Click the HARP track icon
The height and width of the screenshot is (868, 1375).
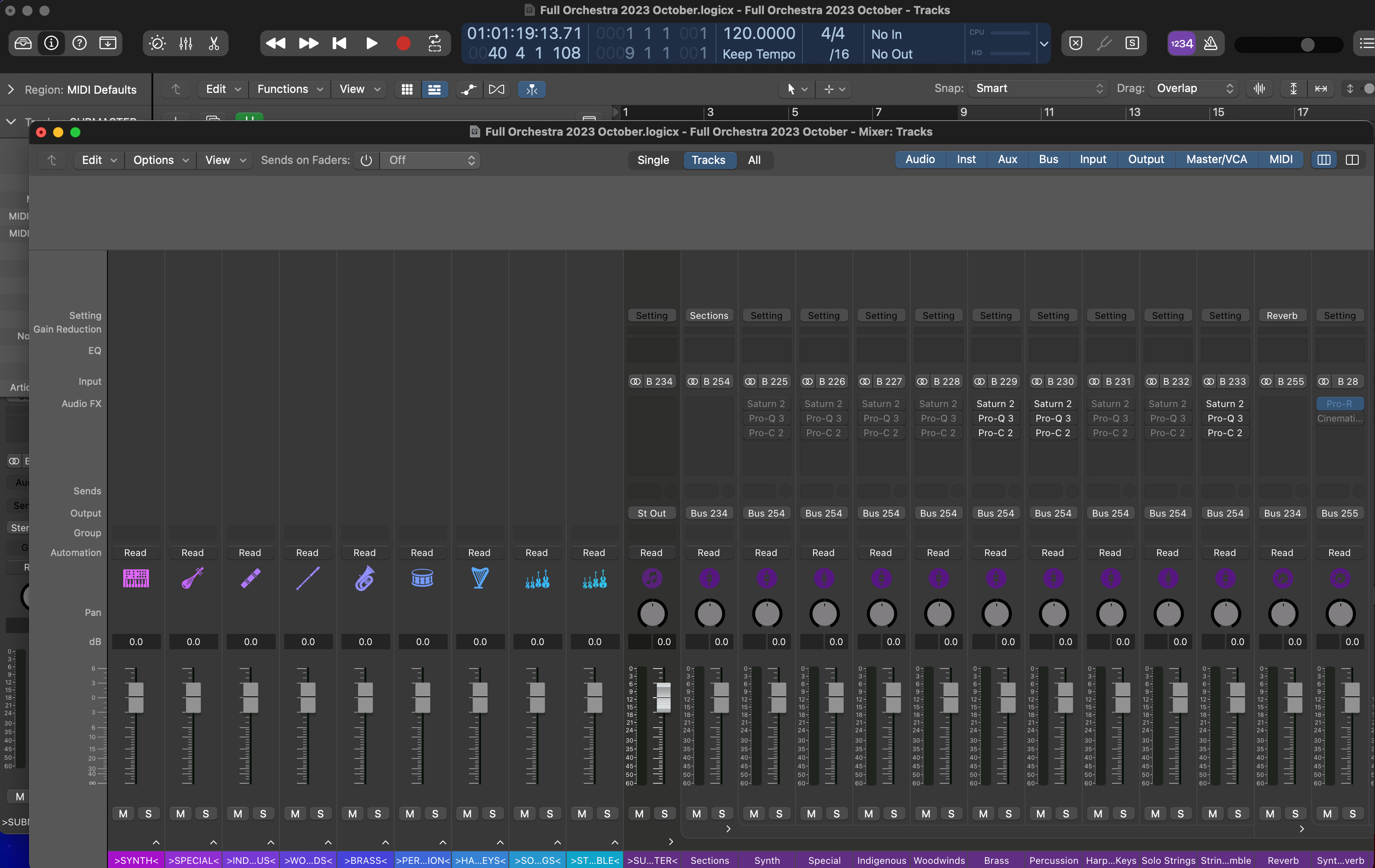tap(480, 579)
